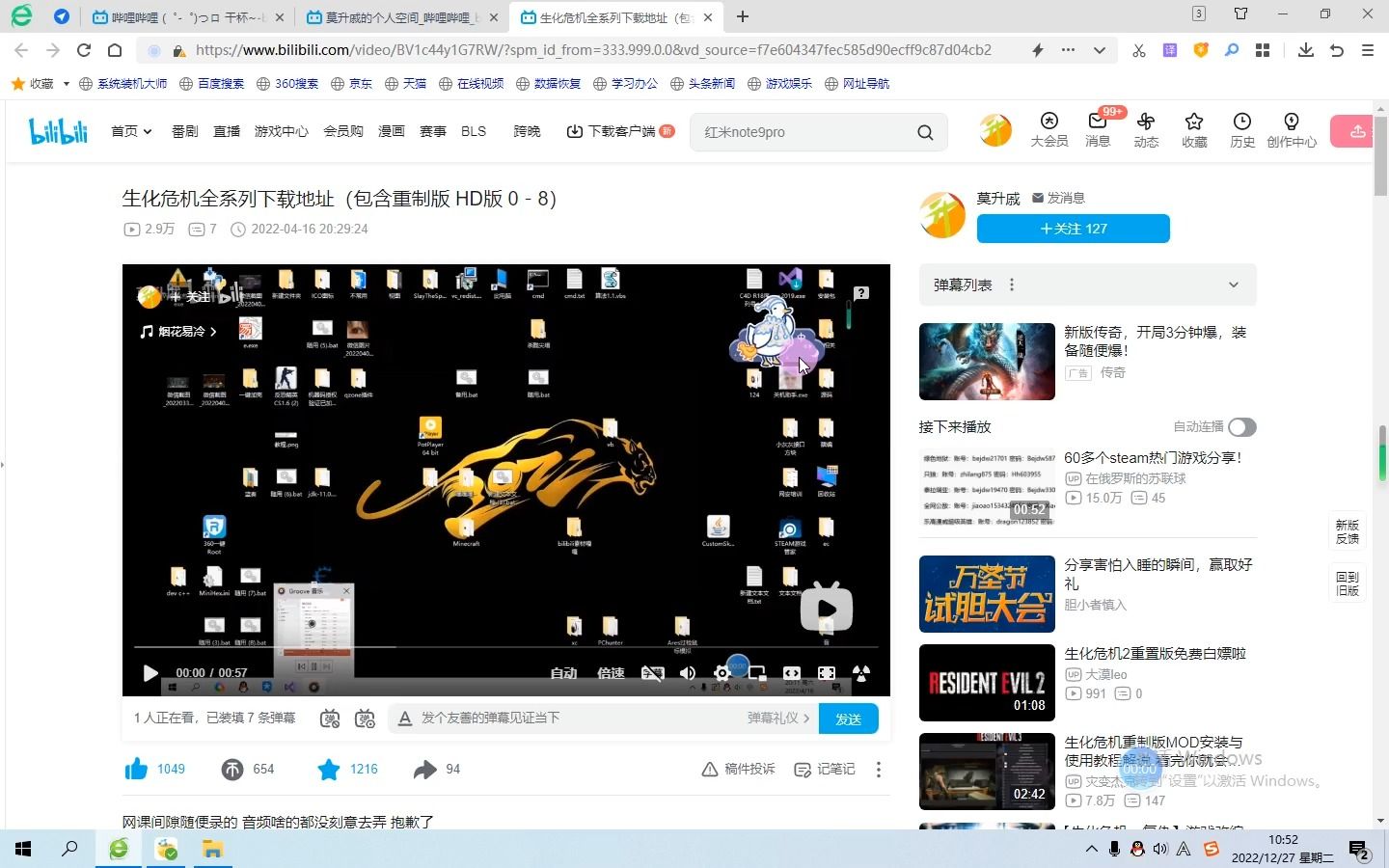Open the 60多个steam热门游戏分享 video thumbnail
The width and height of the screenshot is (1389, 868).
point(987,489)
